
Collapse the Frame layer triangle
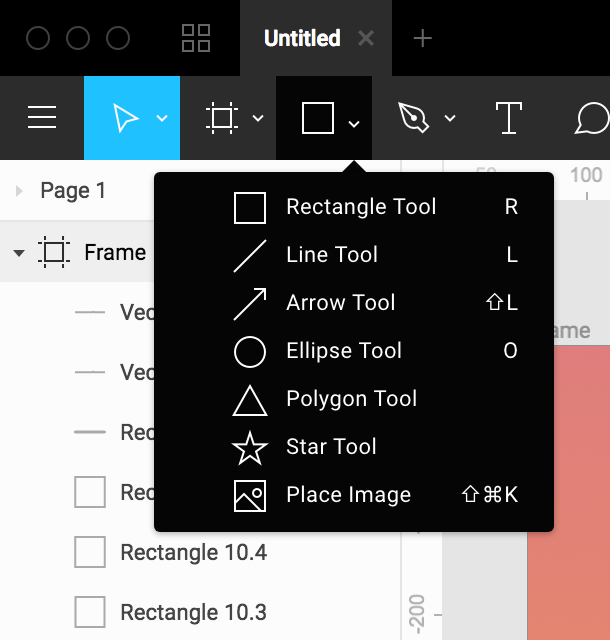click(19, 253)
